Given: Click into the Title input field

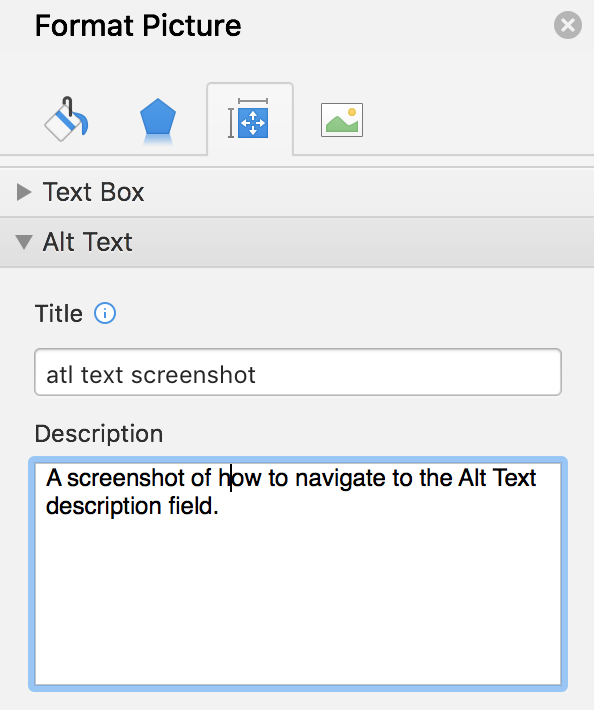Looking at the screenshot, I should [298, 372].
